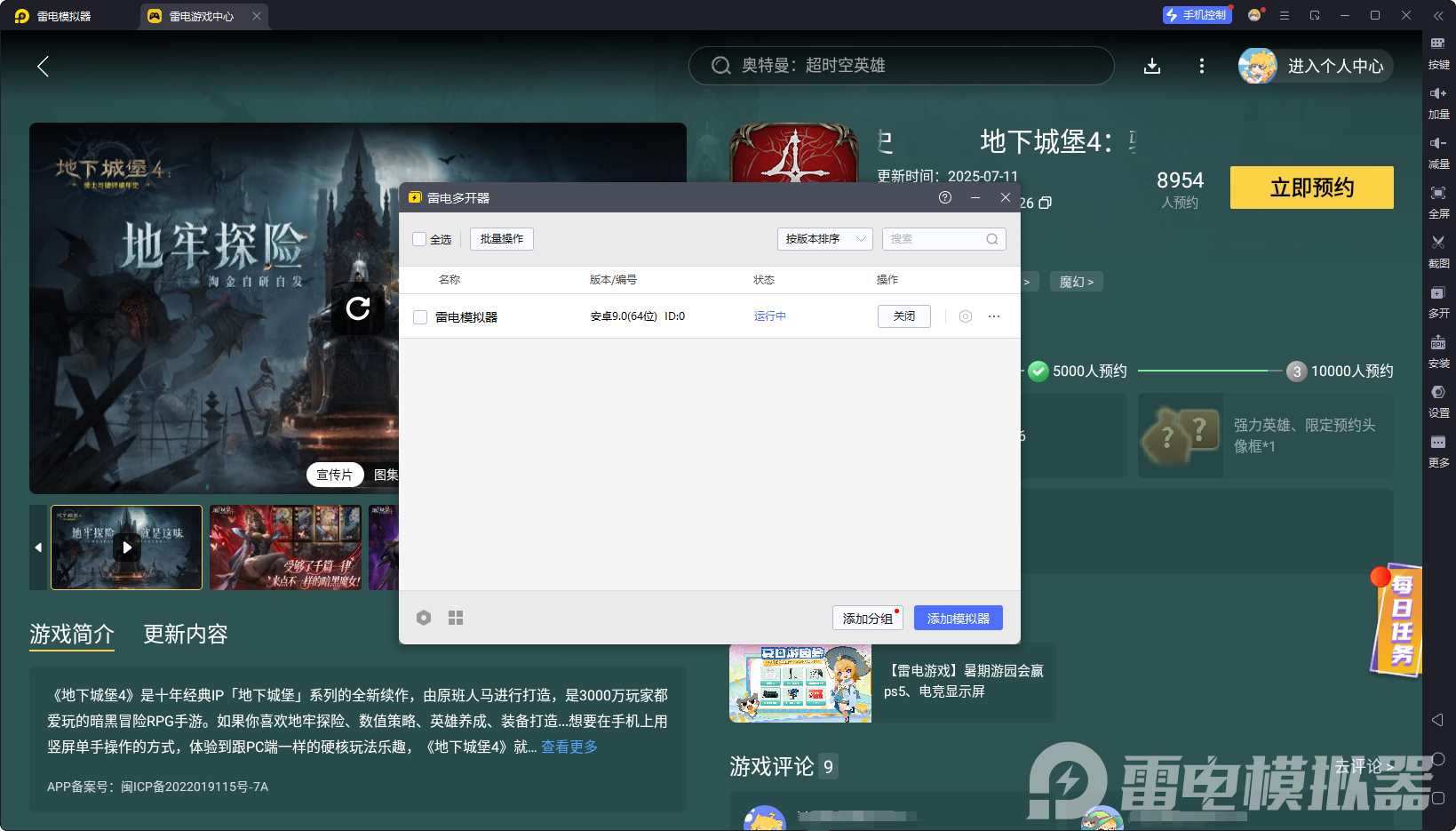Play the first trailer thumbnail
1456x831 pixels.
[x=127, y=547]
